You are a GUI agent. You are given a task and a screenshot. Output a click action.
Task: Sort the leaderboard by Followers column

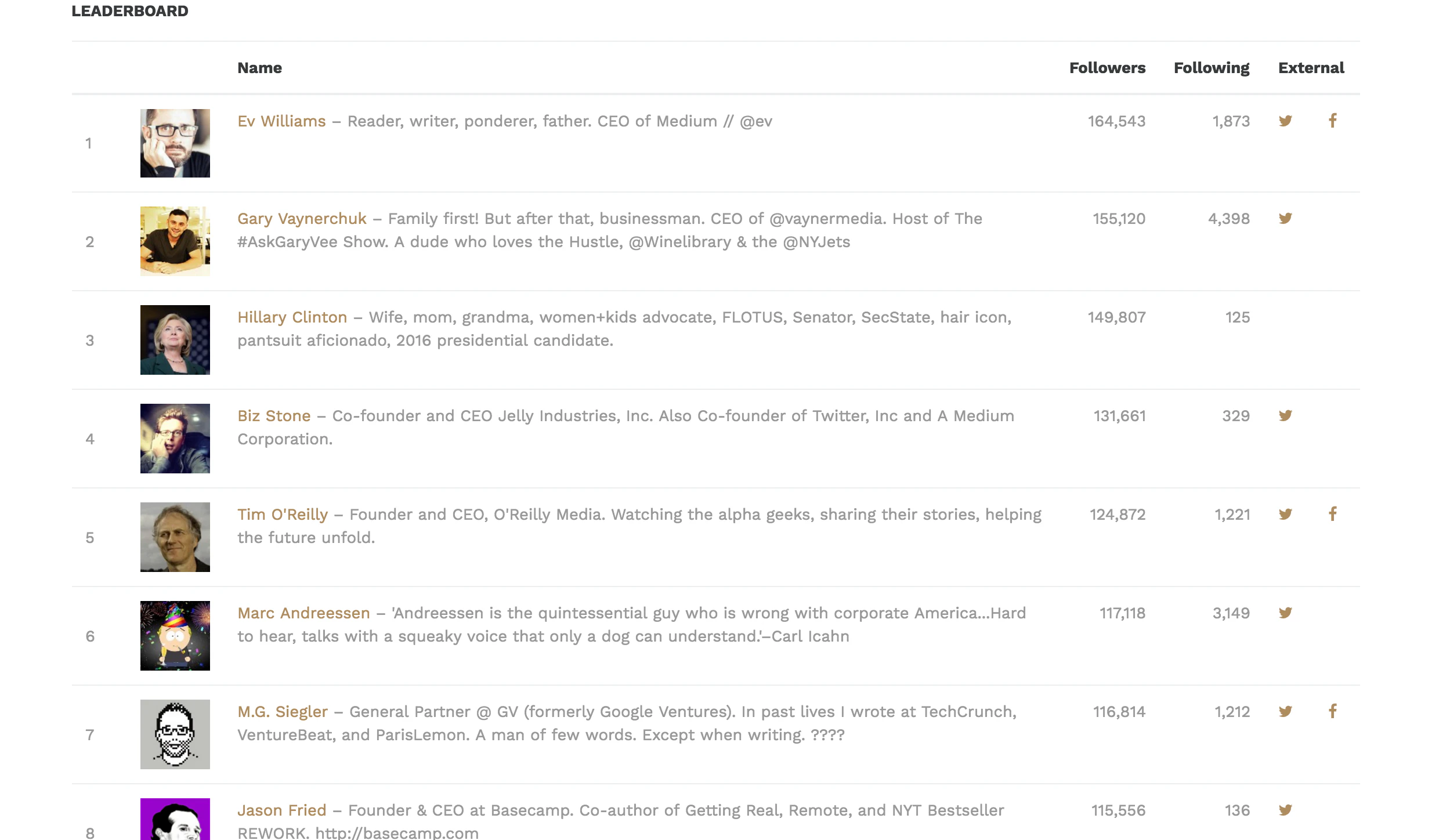click(x=1107, y=68)
